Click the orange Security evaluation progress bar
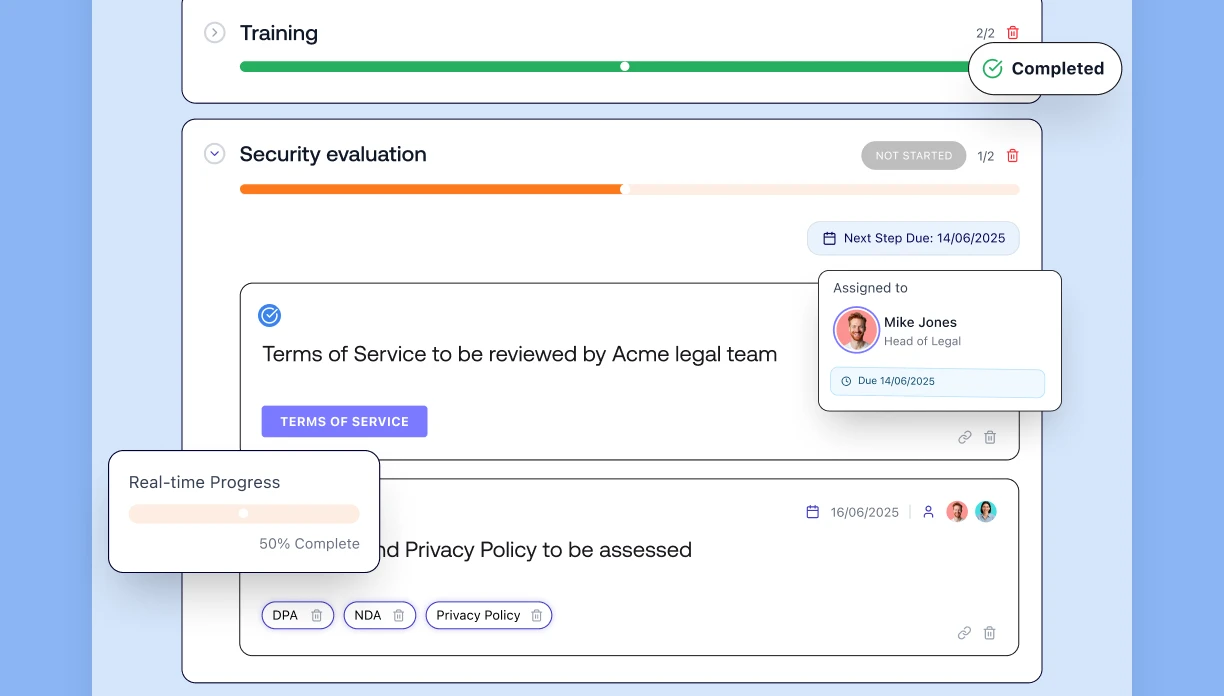The width and height of the screenshot is (1224, 696). click(x=630, y=189)
